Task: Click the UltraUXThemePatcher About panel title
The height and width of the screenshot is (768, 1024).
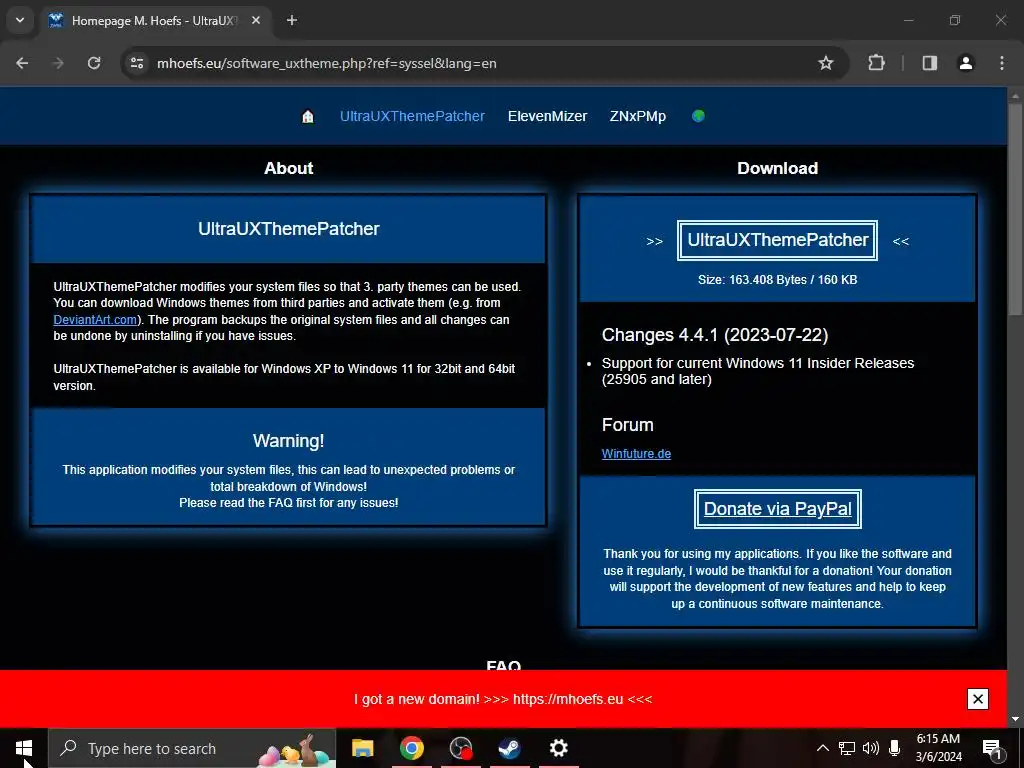Action: coord(289,229)
